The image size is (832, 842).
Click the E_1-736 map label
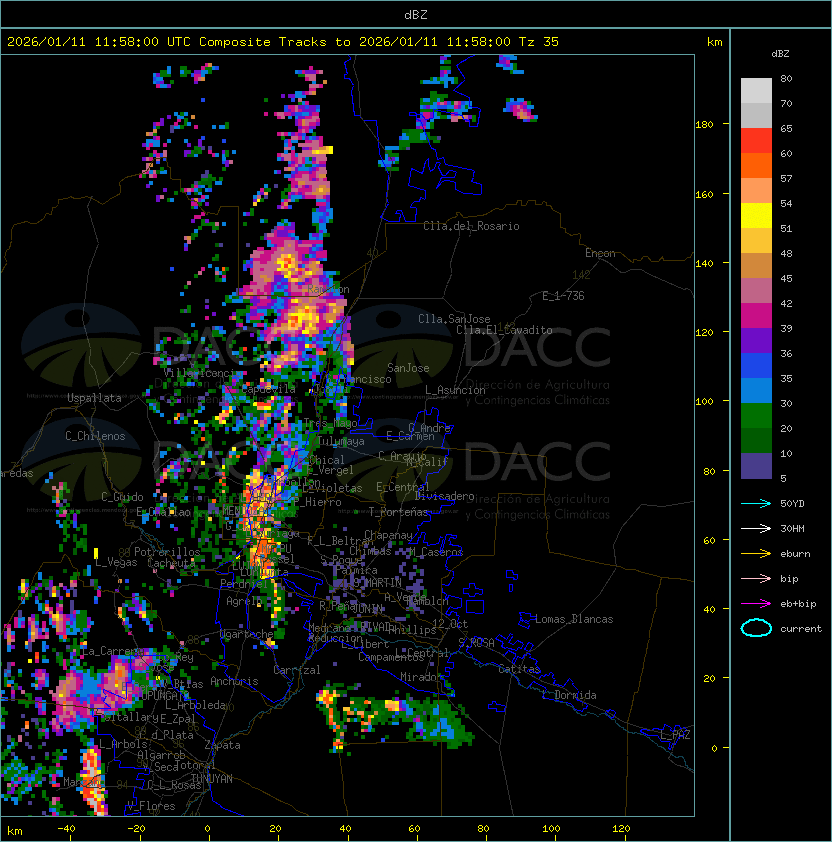point(563,296)
